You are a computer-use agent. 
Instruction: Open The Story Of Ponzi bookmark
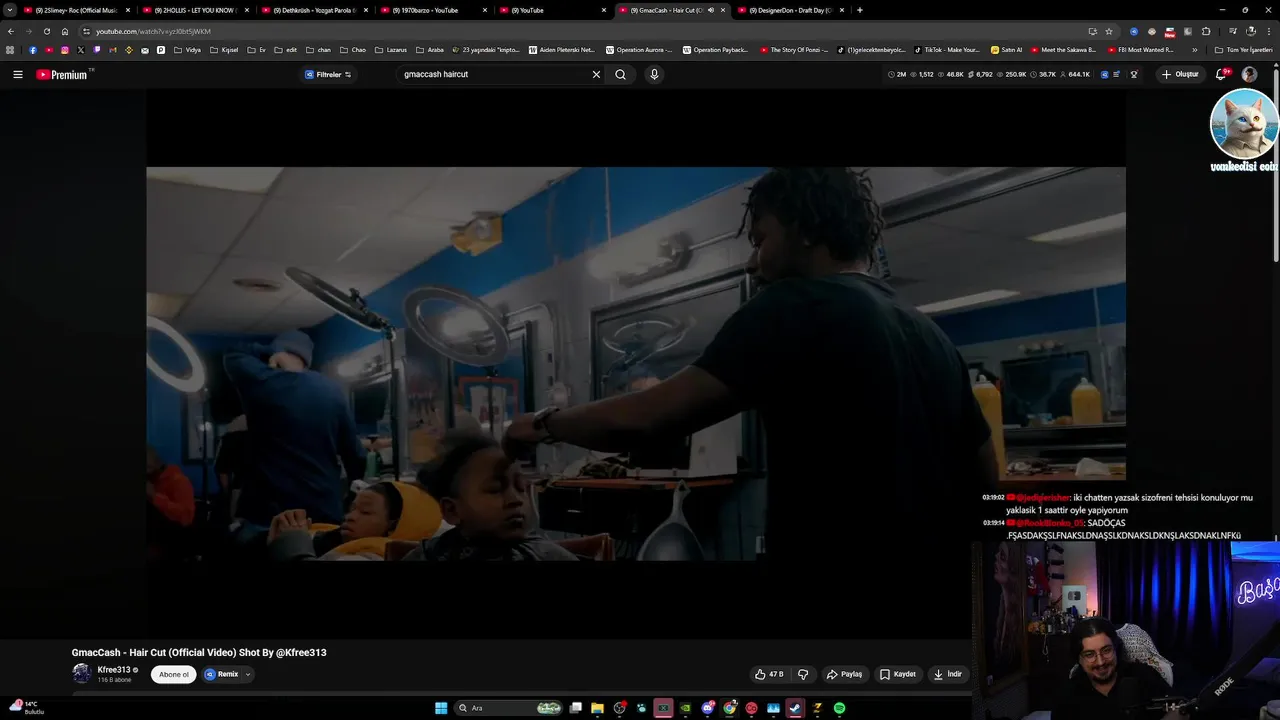tap(794, 49)
